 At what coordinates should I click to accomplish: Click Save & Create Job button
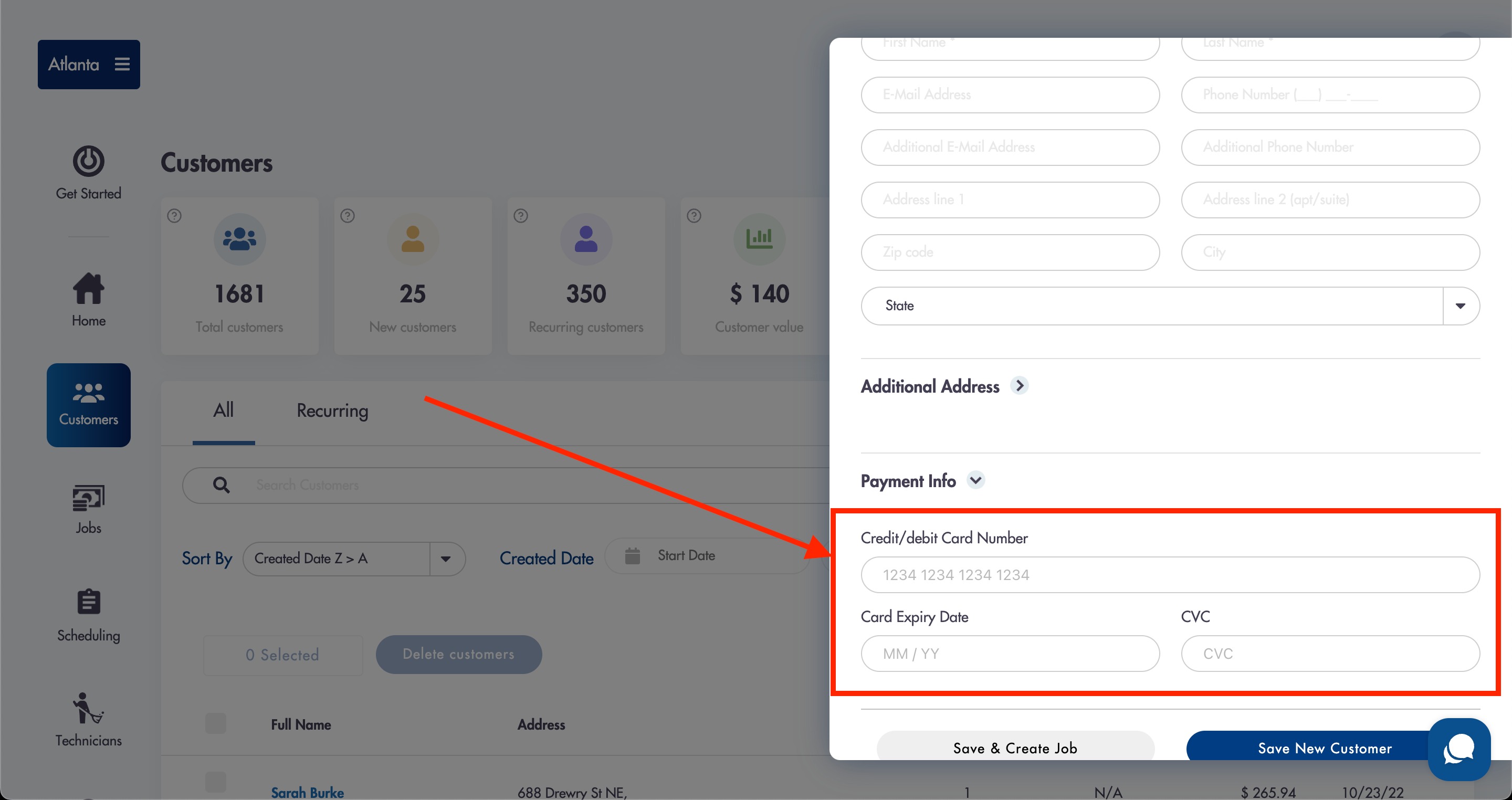pos(1015,747)
